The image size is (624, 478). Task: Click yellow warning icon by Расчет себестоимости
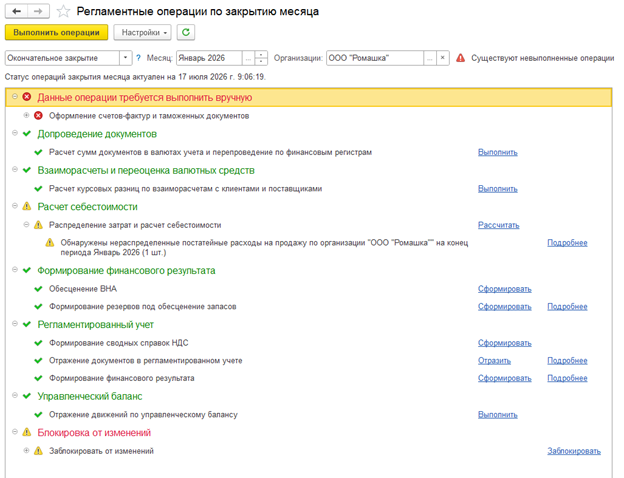(x=27, y=206)
